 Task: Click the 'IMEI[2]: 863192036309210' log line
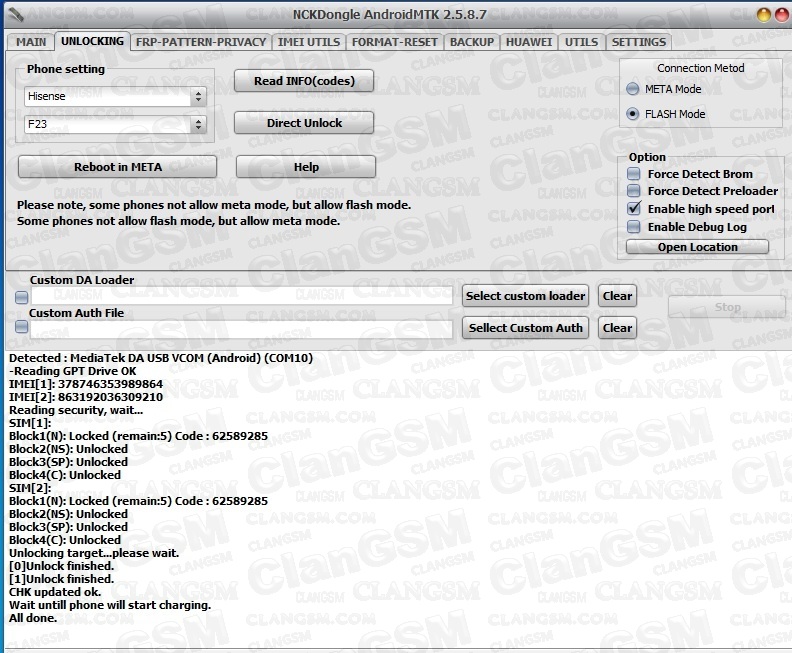tap(86, 397)
